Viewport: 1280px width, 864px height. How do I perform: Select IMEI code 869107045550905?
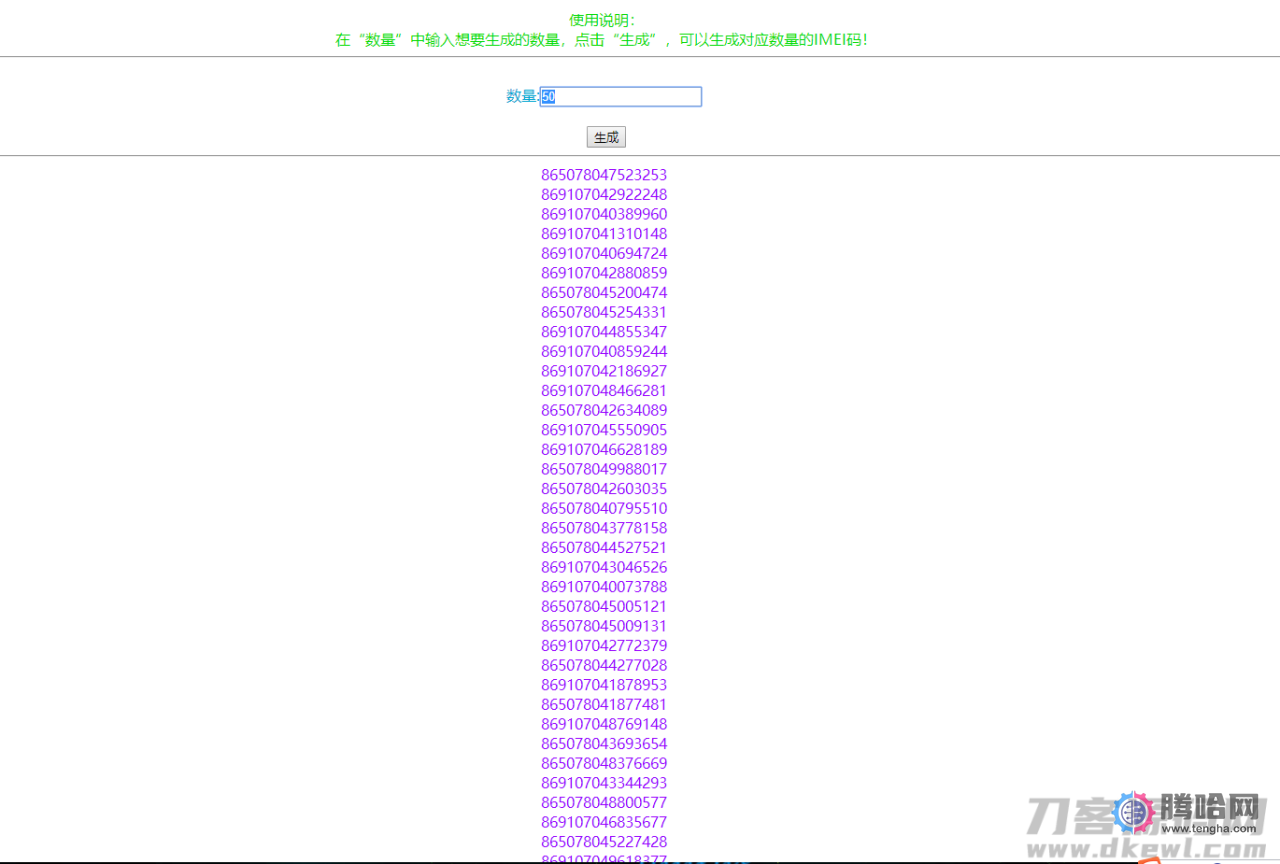pyautogui.click(x=604, y=430)
